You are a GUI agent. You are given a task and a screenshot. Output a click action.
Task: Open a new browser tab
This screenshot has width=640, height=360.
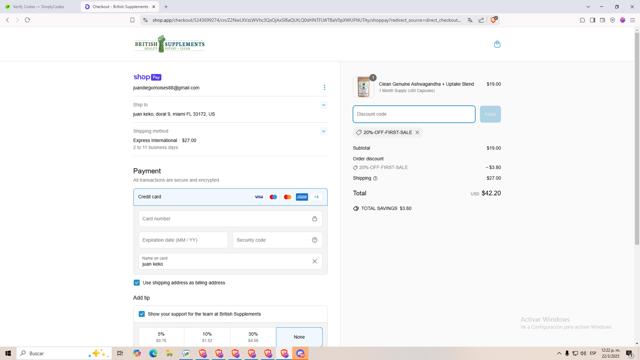coord(166,7)
